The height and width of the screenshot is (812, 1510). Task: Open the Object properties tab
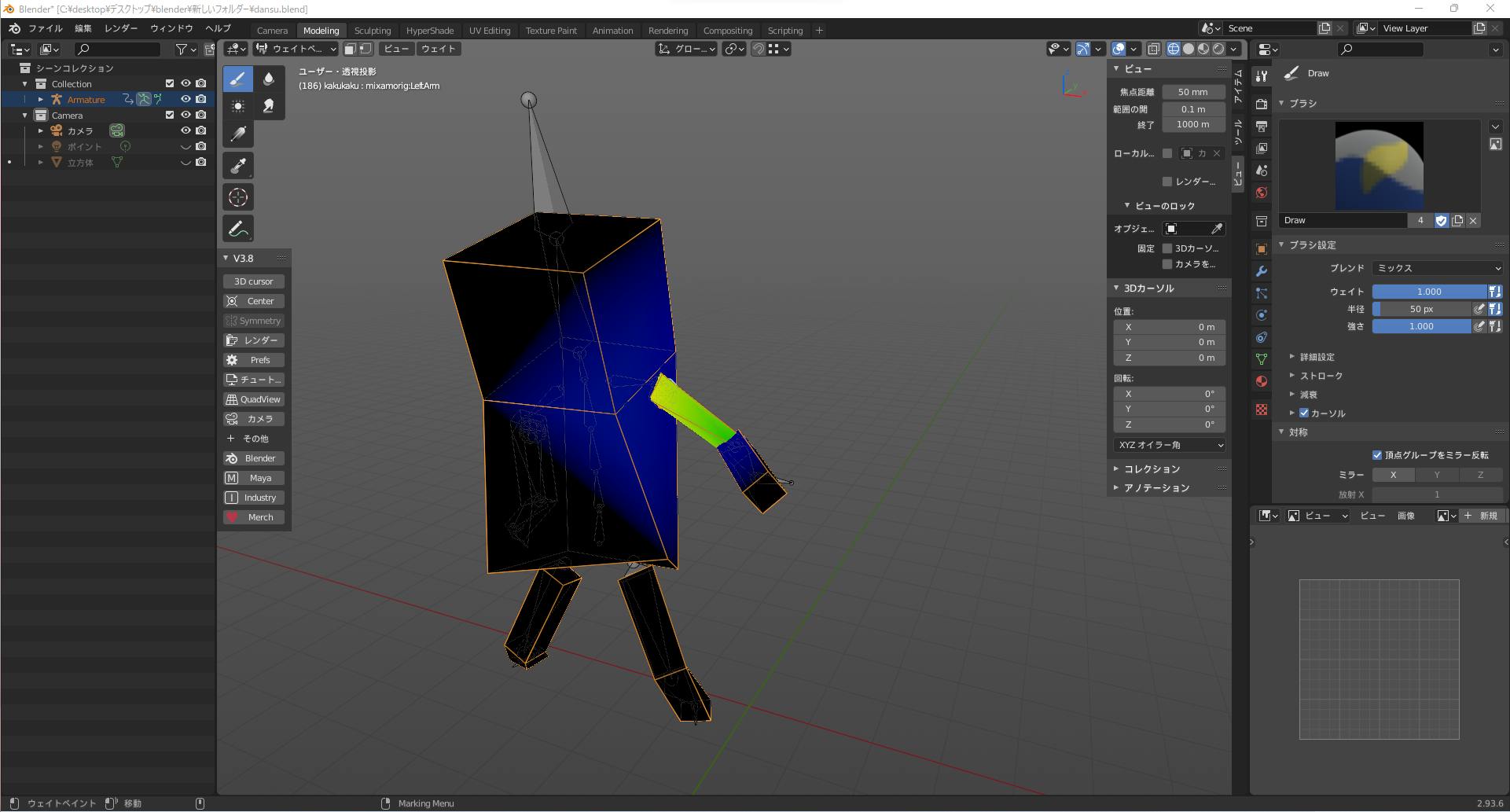tap(1262, 248)
